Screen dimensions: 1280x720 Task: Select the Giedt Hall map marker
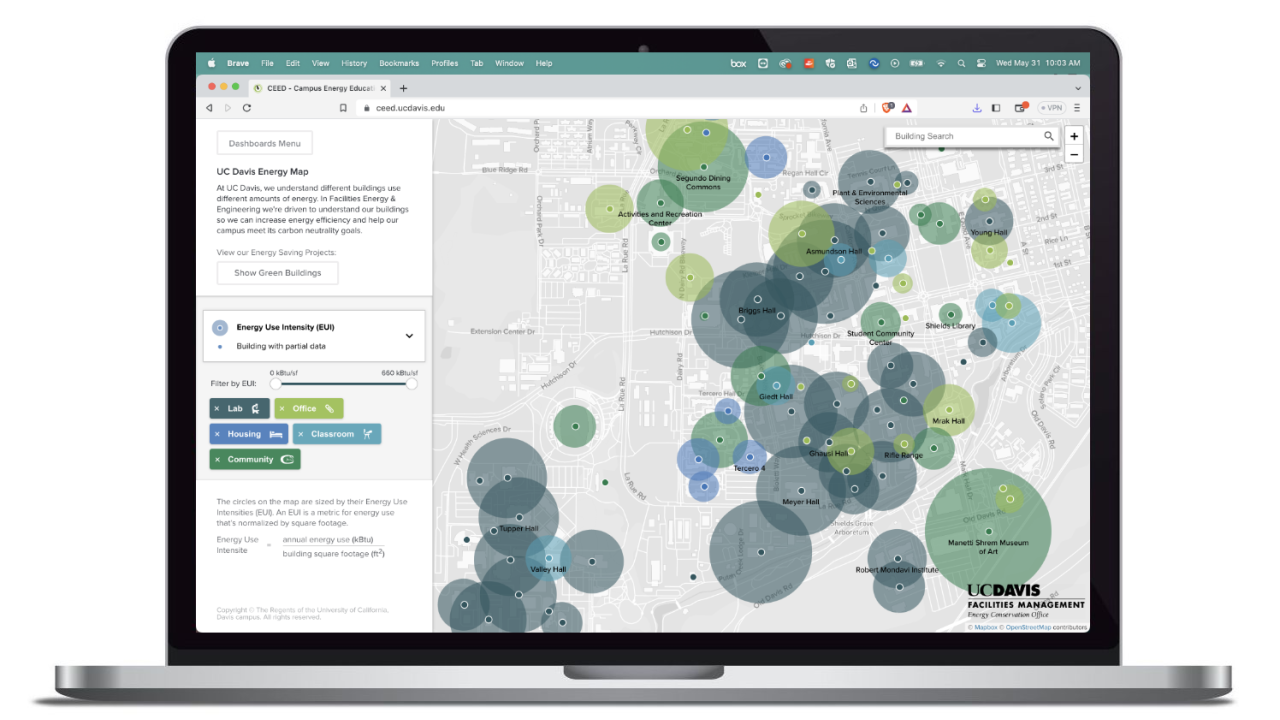click(x=775, y=385)
